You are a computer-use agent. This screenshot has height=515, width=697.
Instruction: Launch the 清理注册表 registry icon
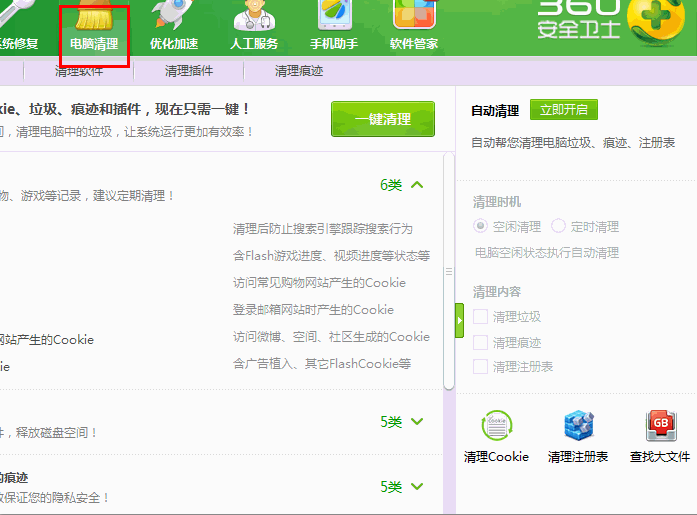click(x=578, y=427)
